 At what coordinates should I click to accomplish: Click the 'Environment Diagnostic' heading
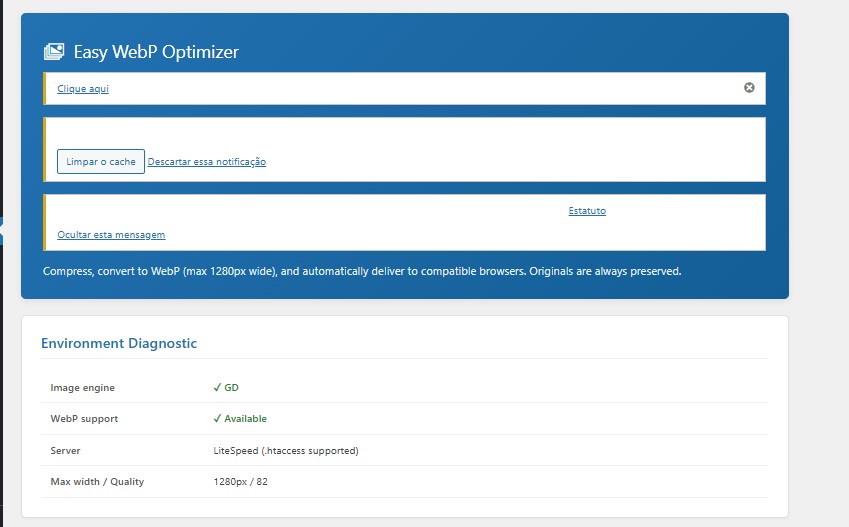119,343
